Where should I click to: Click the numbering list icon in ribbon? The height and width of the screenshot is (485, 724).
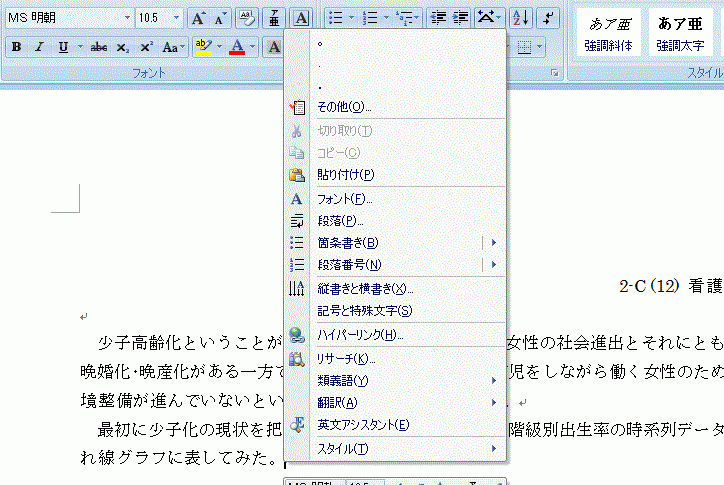tap(370, 18)
